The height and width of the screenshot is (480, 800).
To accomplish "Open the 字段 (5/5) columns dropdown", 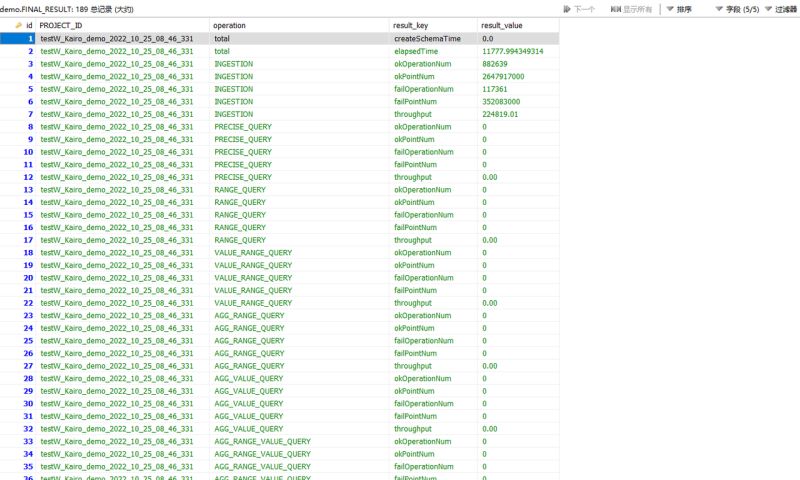I will coord(737,9).
